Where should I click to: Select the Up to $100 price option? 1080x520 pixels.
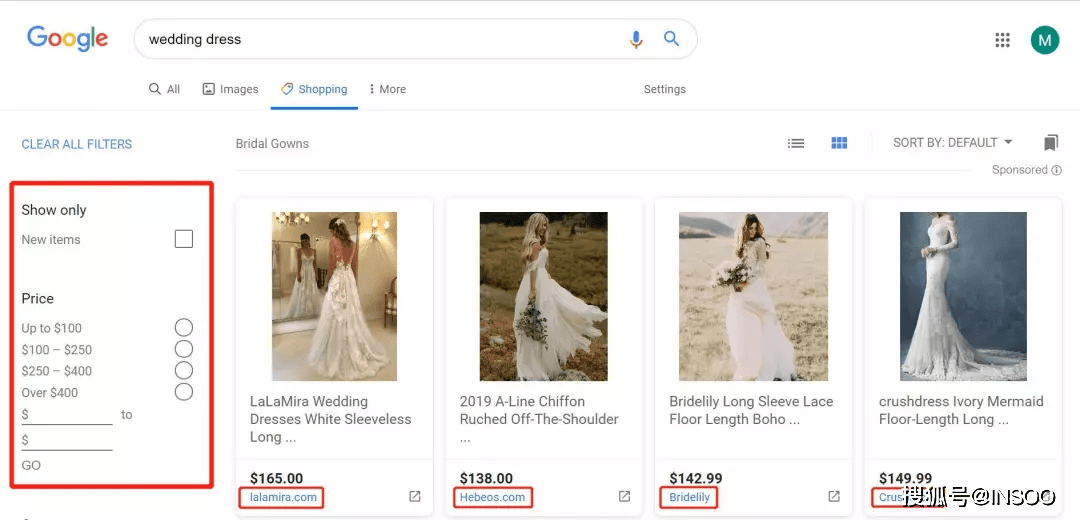click(184, 327)
